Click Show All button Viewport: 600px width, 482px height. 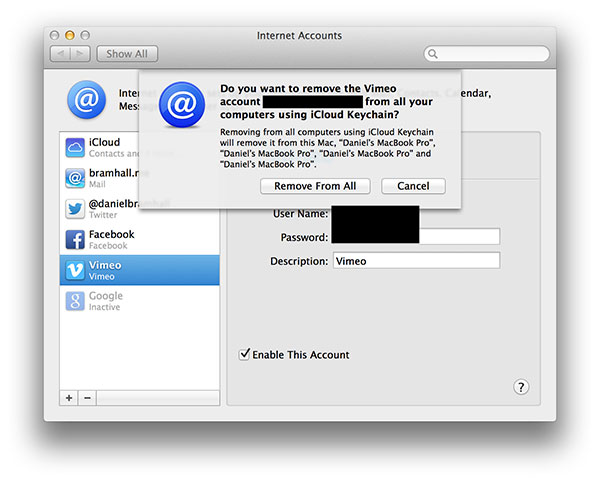[127, 54]
